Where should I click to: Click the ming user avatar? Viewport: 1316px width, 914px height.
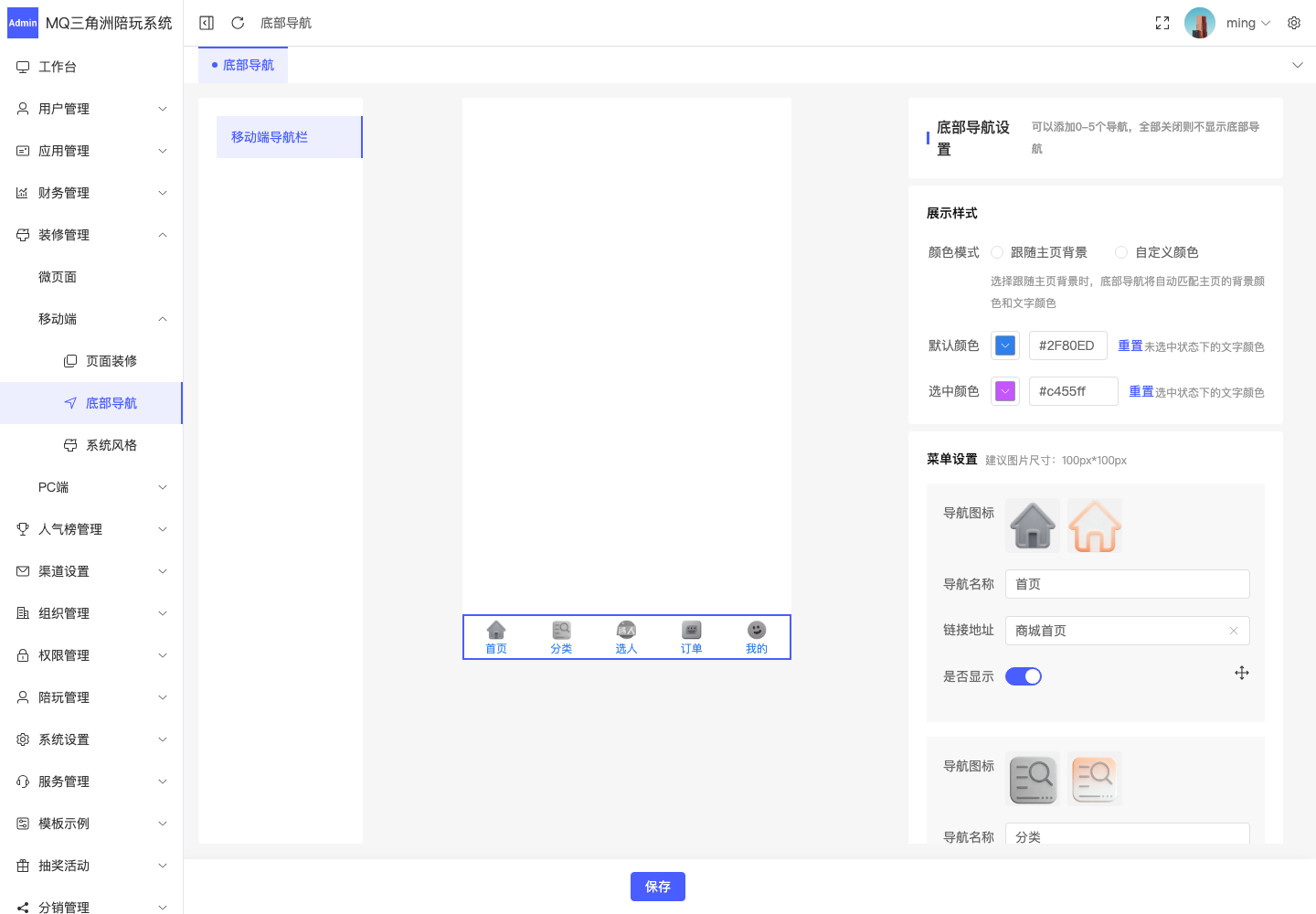tap(1200, 23)
